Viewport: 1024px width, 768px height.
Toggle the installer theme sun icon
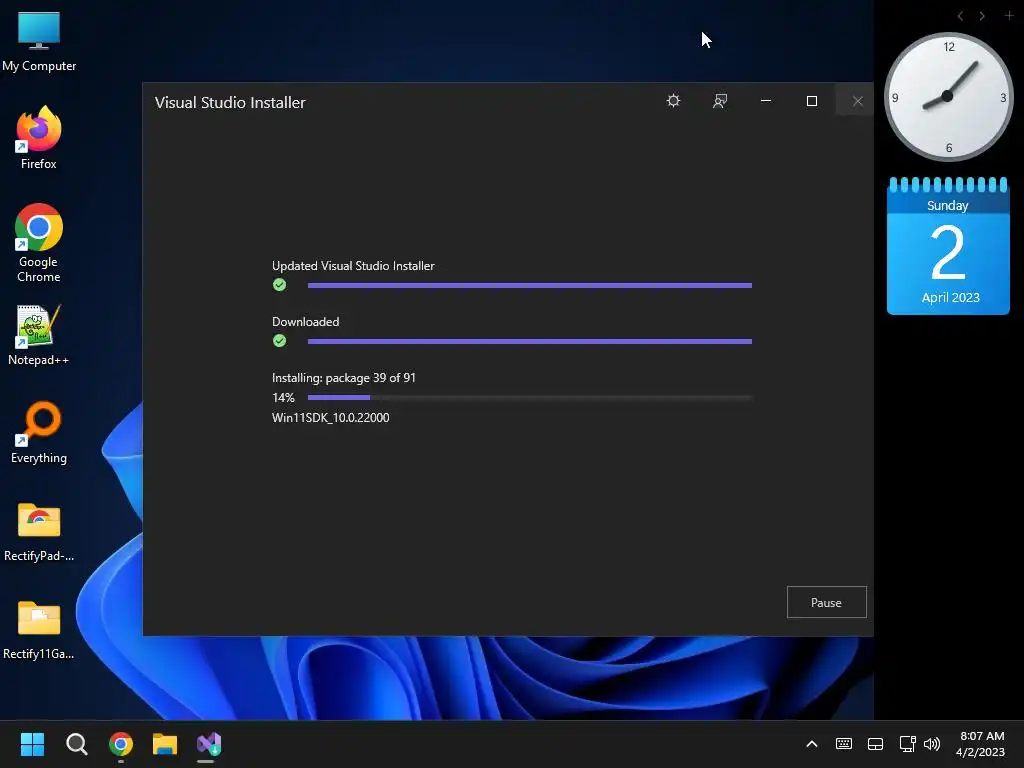(x=673, y=101)
